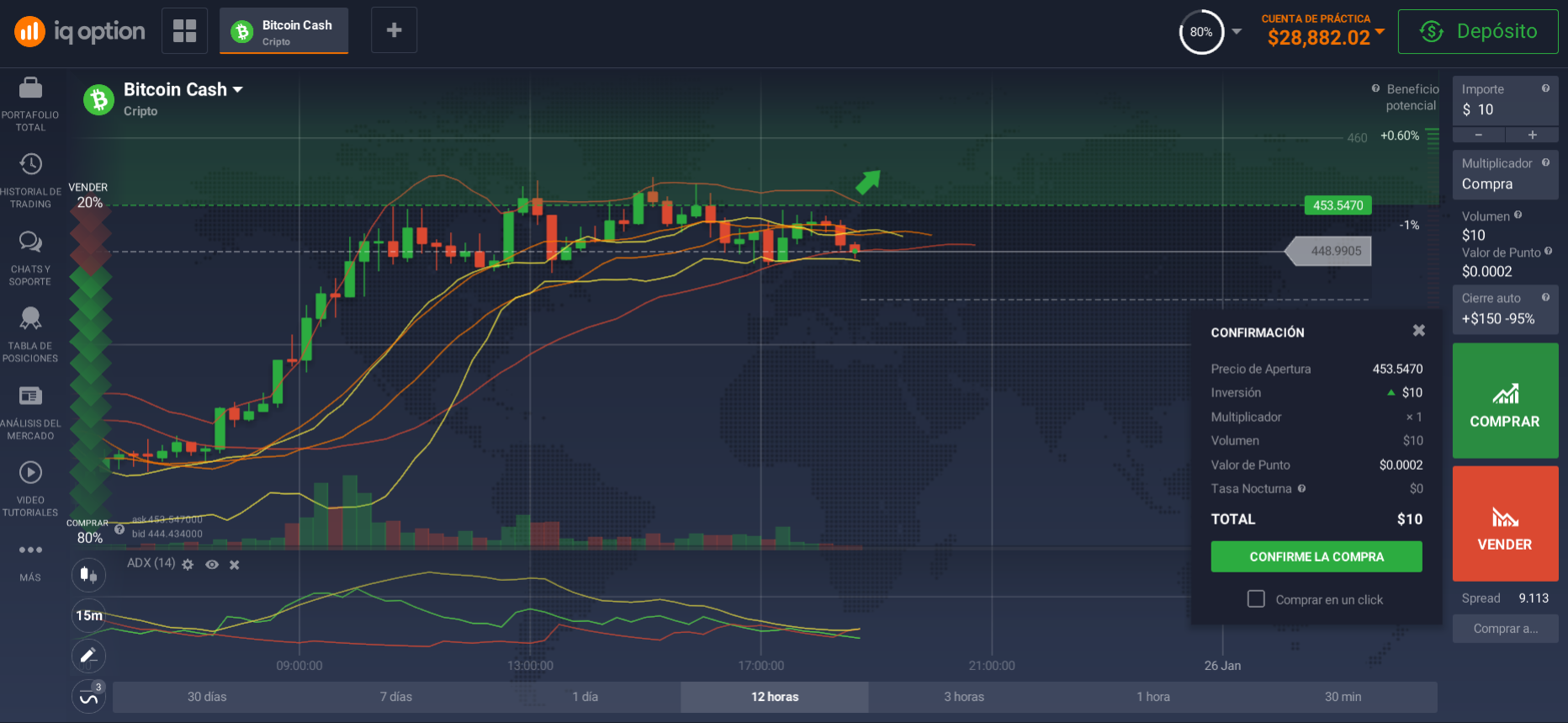The height and width of the screenshot is (723, 1568).
Task: Change chart type via candlestick icon
Action: (88, 575)
